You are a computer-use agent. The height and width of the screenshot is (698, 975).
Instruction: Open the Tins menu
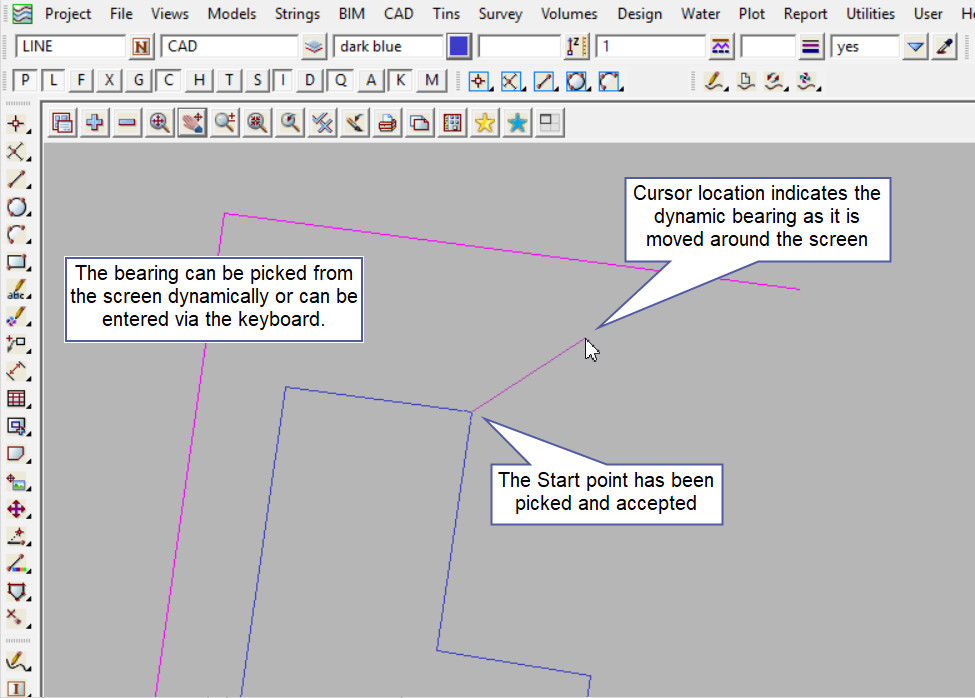pos(446,14)
